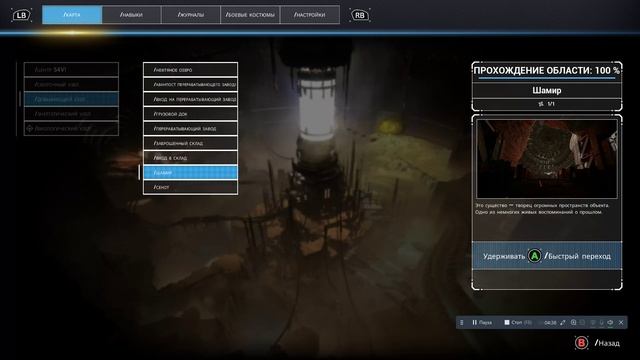
Task: Click the pen draw icon in recorder bar
Action: point(563,322)
